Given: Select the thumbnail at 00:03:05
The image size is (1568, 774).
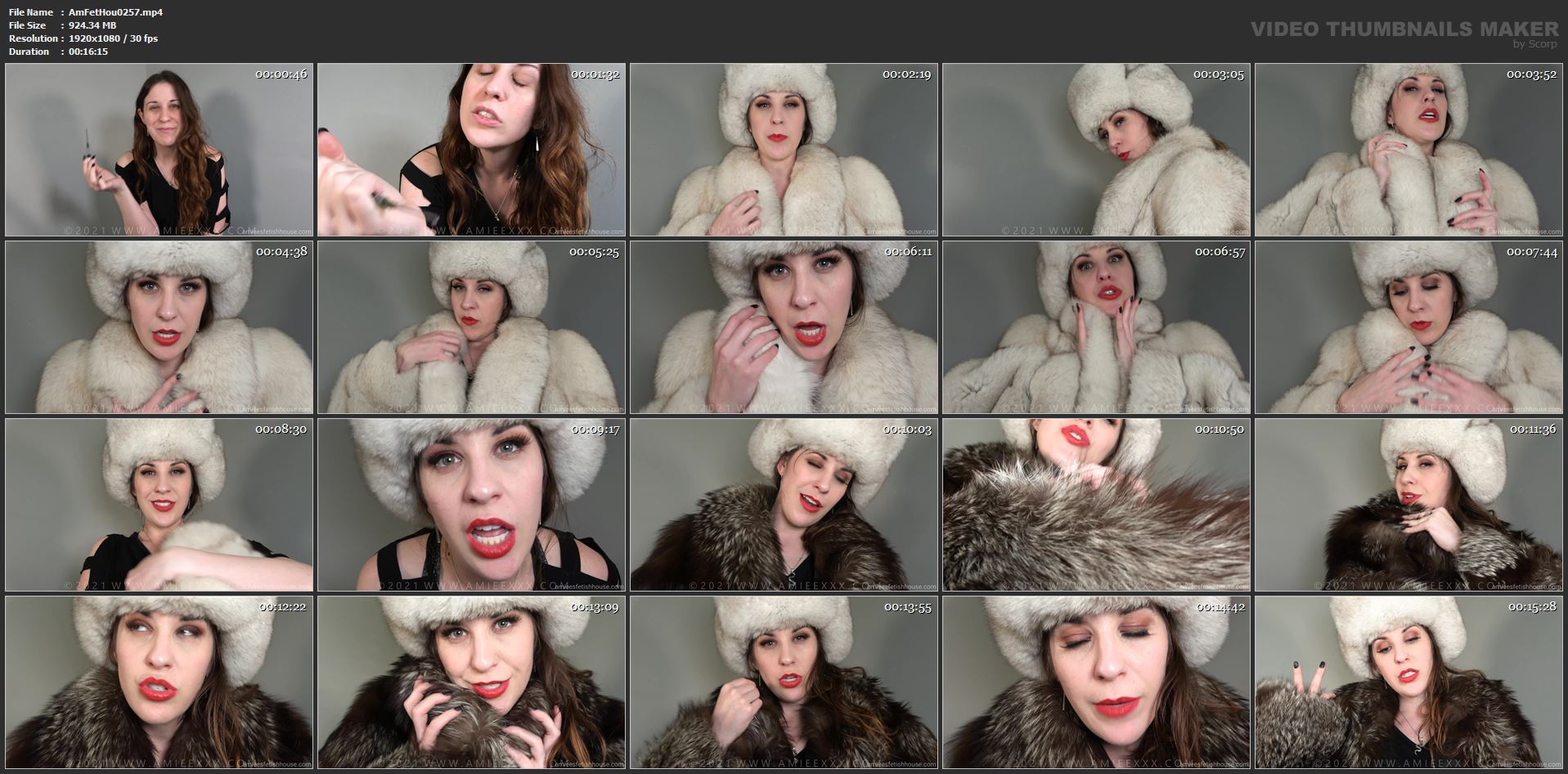Looking at the screenshot, I should (x=1096, y=151).
